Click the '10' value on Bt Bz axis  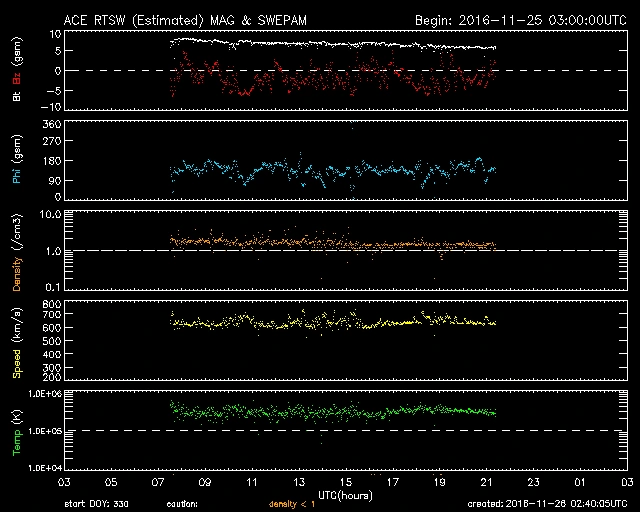(55, 34)
